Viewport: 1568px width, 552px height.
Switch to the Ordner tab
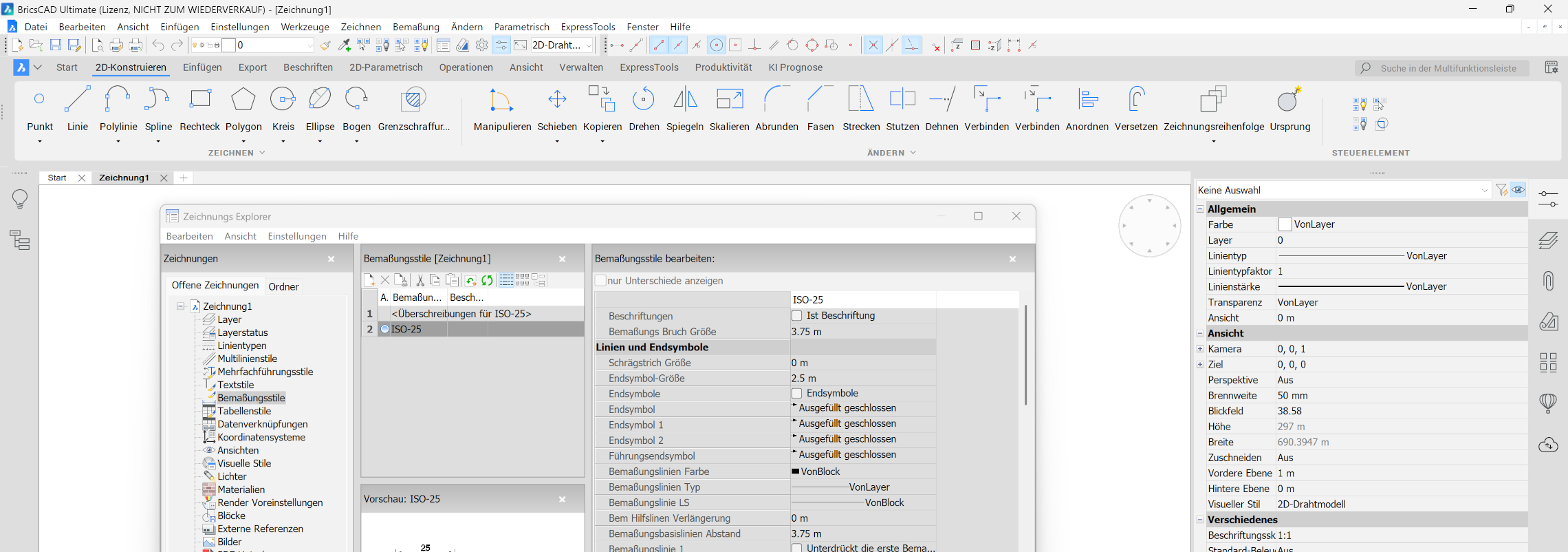point(283,286)
